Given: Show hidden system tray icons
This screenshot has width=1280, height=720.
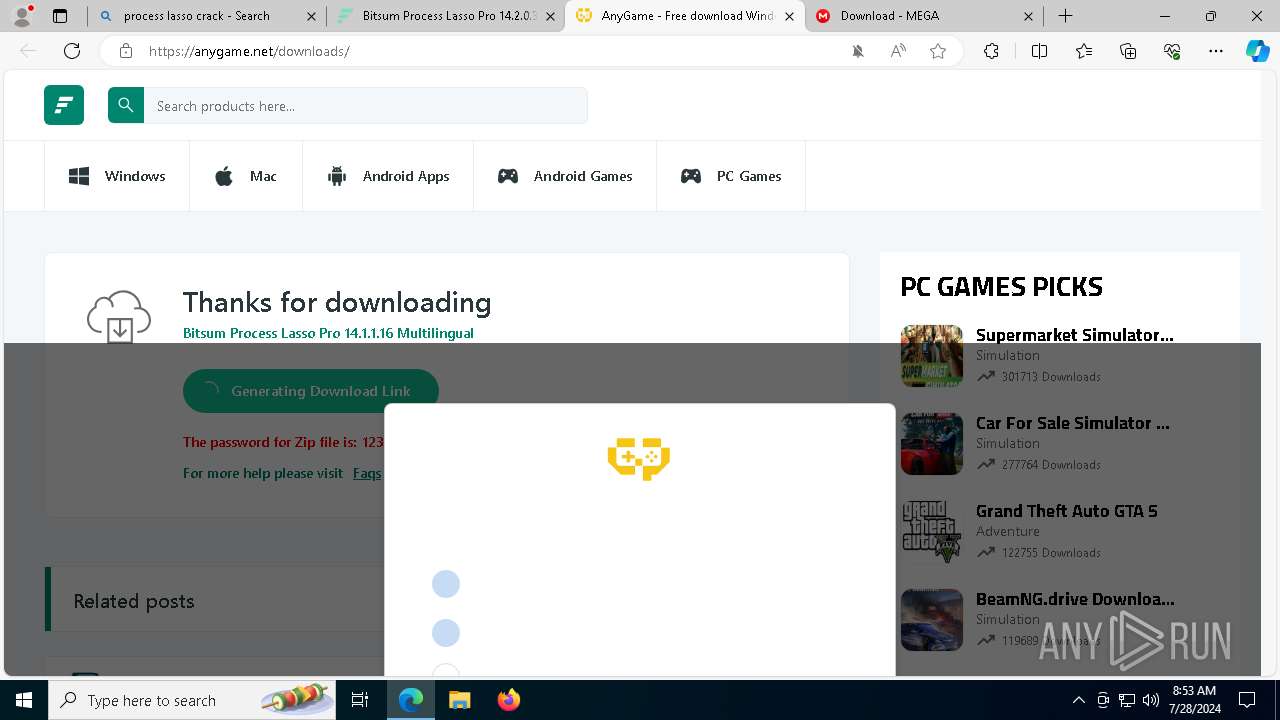Looking at the screenshot, I should click(x=1078, y=700).
